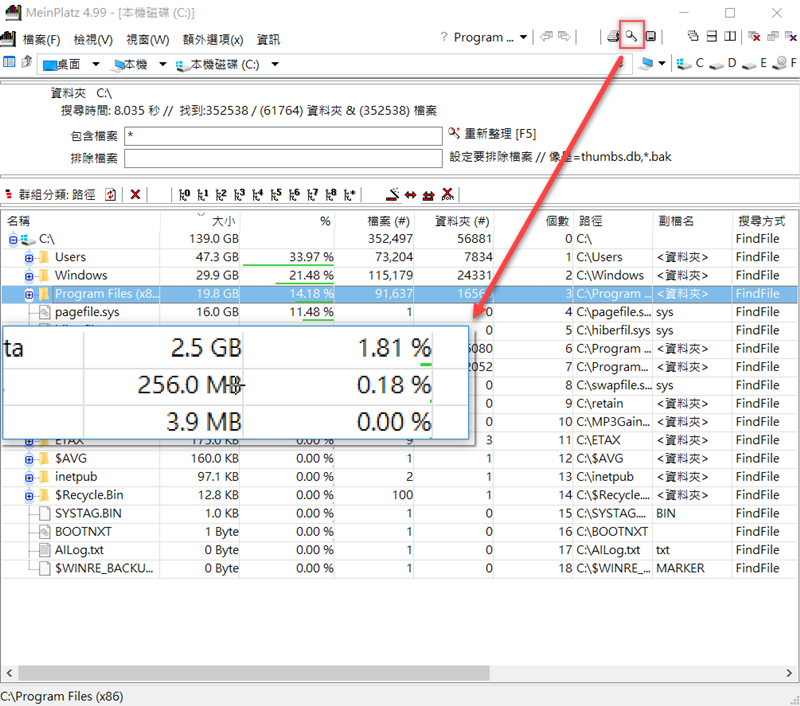The width and height of the screenshot is (800, 706).
Task: Expand the $Recycle.Bin folder node
Action: click(x=30, y=495)
